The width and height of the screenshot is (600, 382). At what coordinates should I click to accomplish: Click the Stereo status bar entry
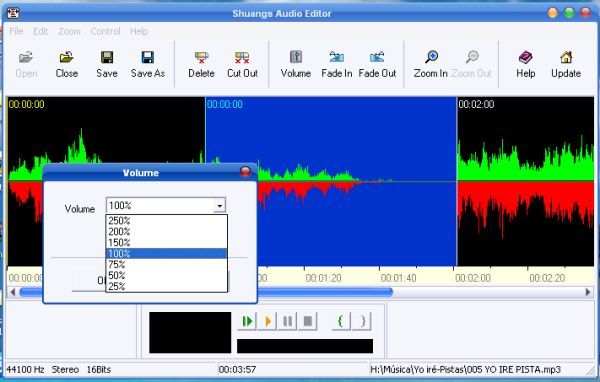tap(65, 370)
